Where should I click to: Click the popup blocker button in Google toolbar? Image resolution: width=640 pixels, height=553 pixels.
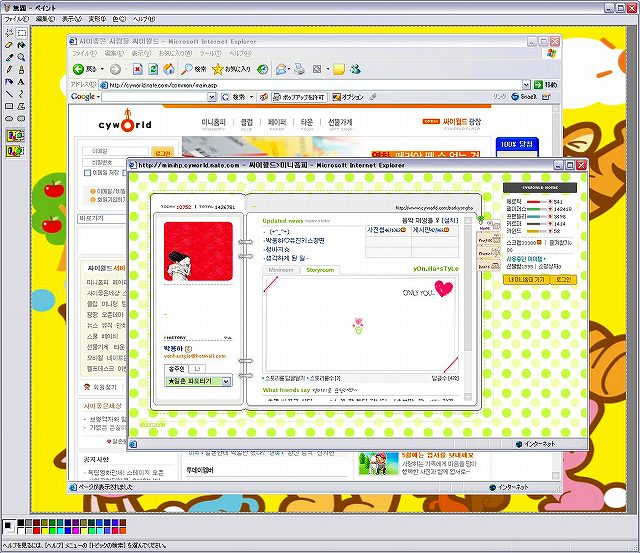tap(299, 97)
